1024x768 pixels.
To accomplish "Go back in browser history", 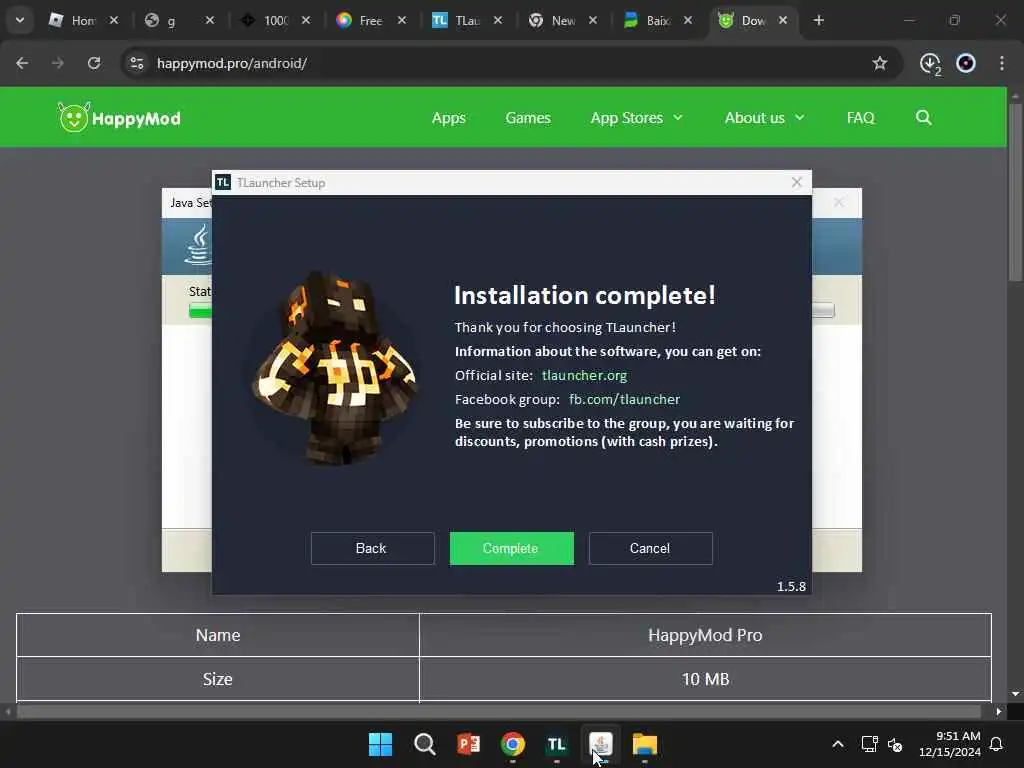I will 22,63.
